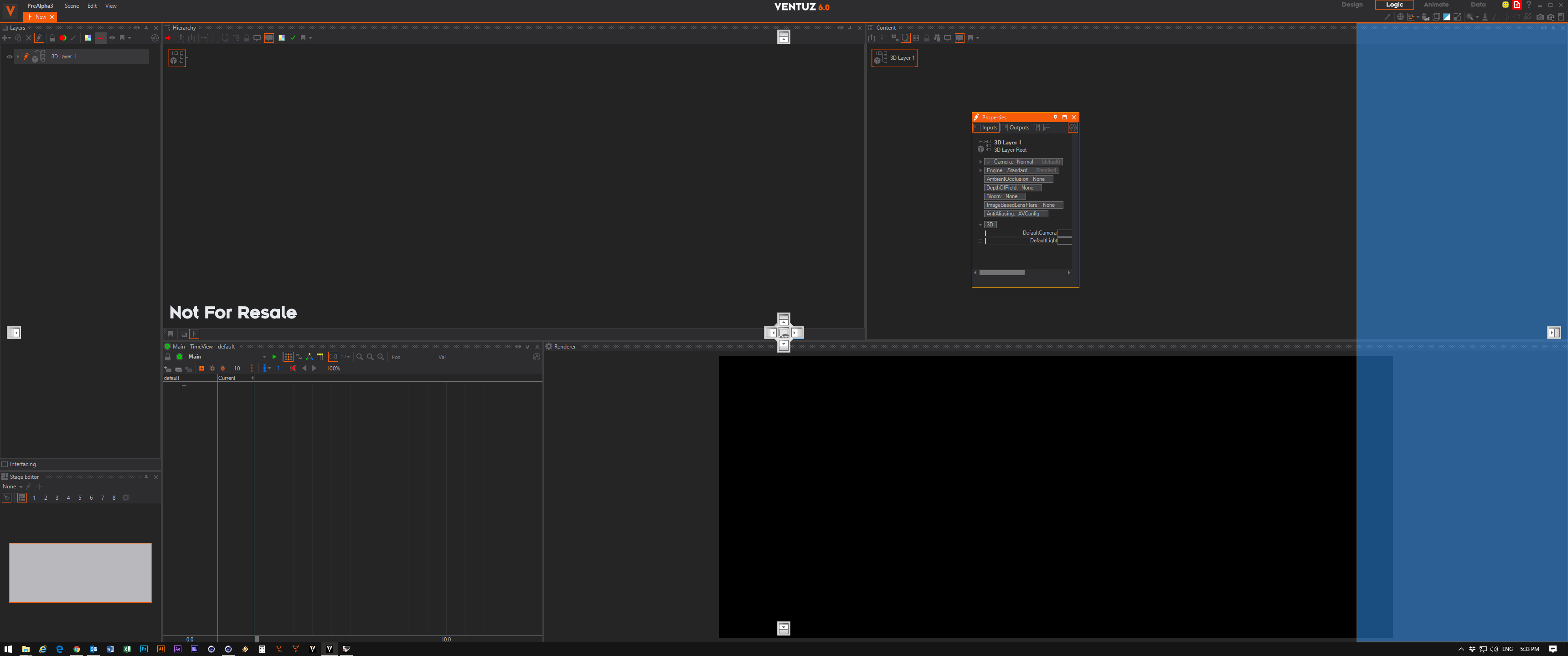The width and height of the screenshot is (1568, 656).
Task: Click the performance monitor icon in Properties panel
Action: 1073,128
